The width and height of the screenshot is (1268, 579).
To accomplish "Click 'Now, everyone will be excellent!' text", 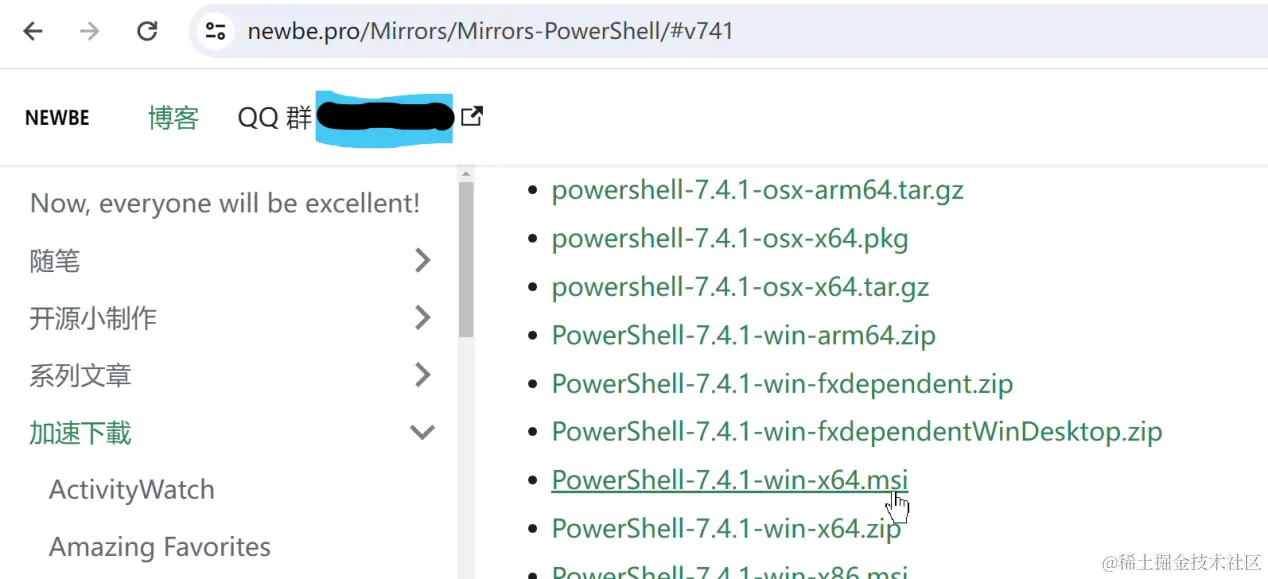I will click(x=225, y=204).
